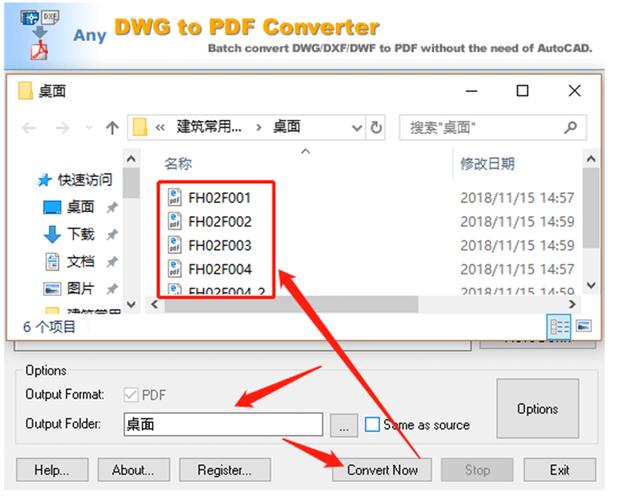Click the horizontal scrollbar thumb
Viewport: 625px width, 500px height.
pyautogui.click(x=291, y=305)
